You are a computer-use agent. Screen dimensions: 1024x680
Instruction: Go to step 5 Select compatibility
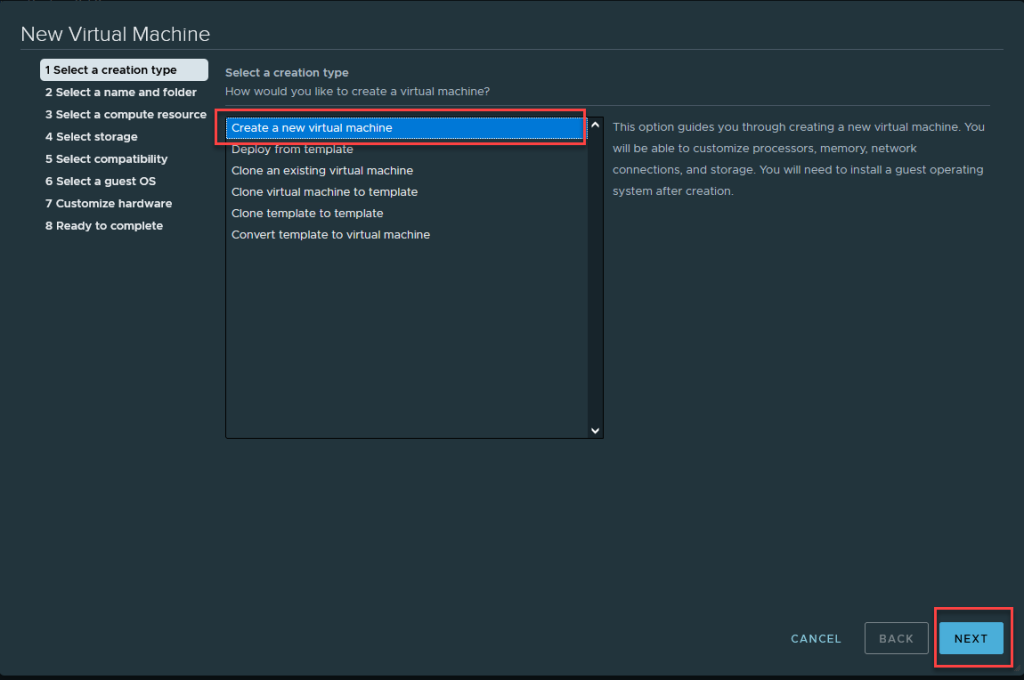pos(106,159)
